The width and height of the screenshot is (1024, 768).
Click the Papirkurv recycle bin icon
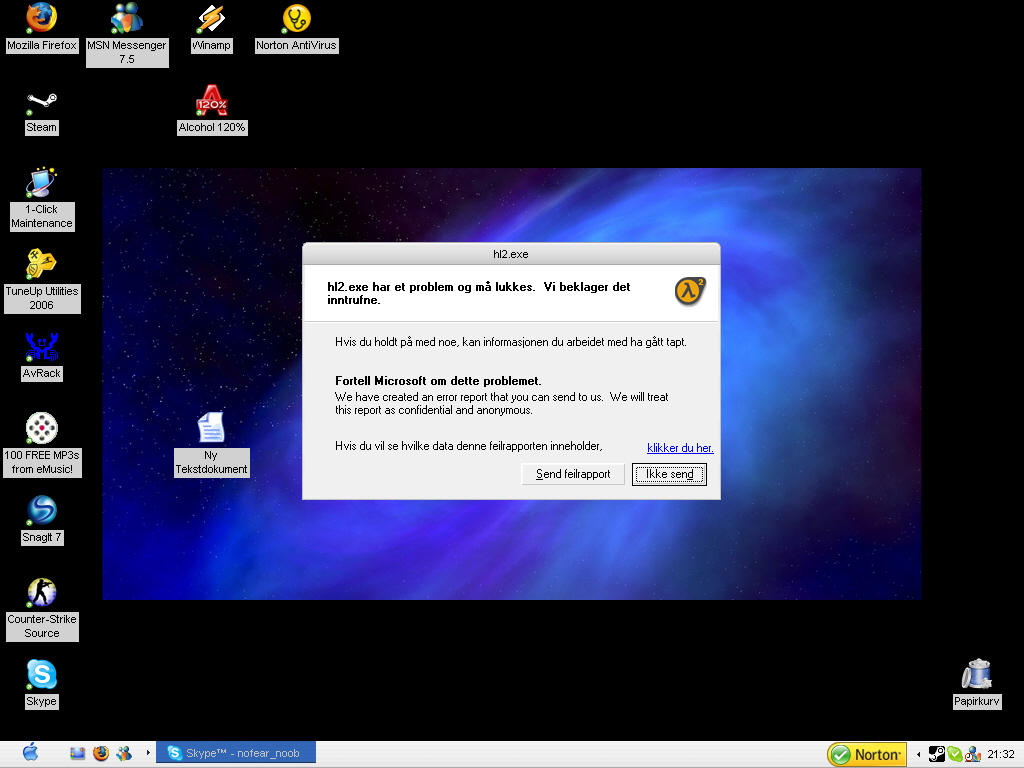point(976,684)
